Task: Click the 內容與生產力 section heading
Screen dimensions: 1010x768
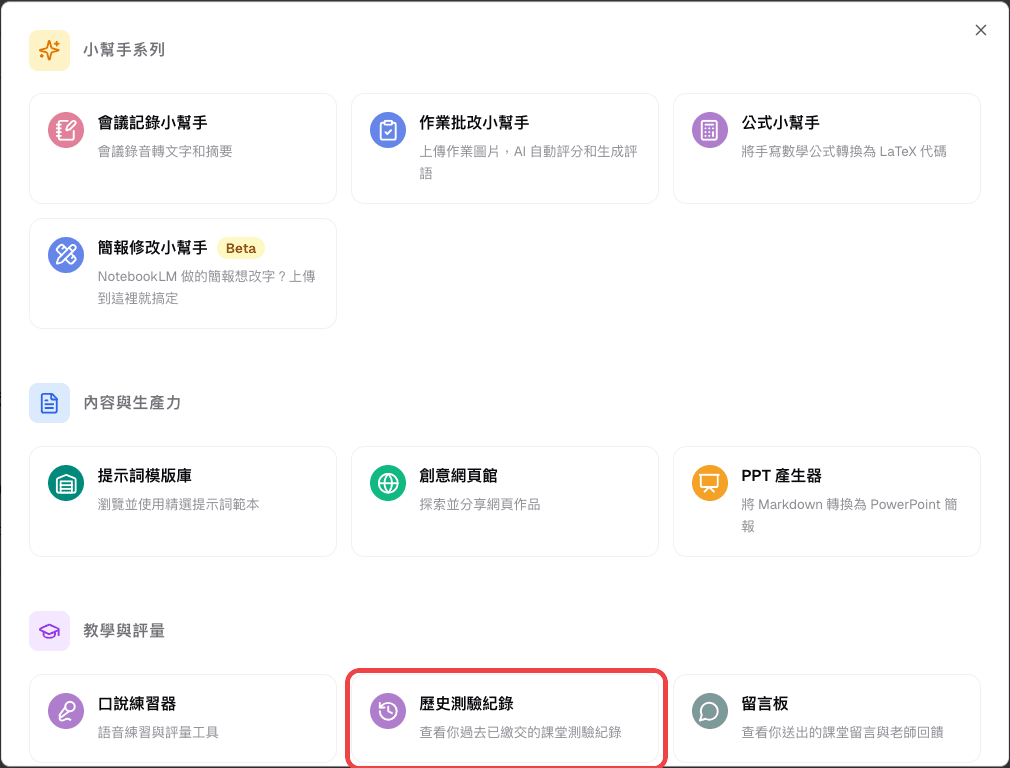Action: point(132,403)
